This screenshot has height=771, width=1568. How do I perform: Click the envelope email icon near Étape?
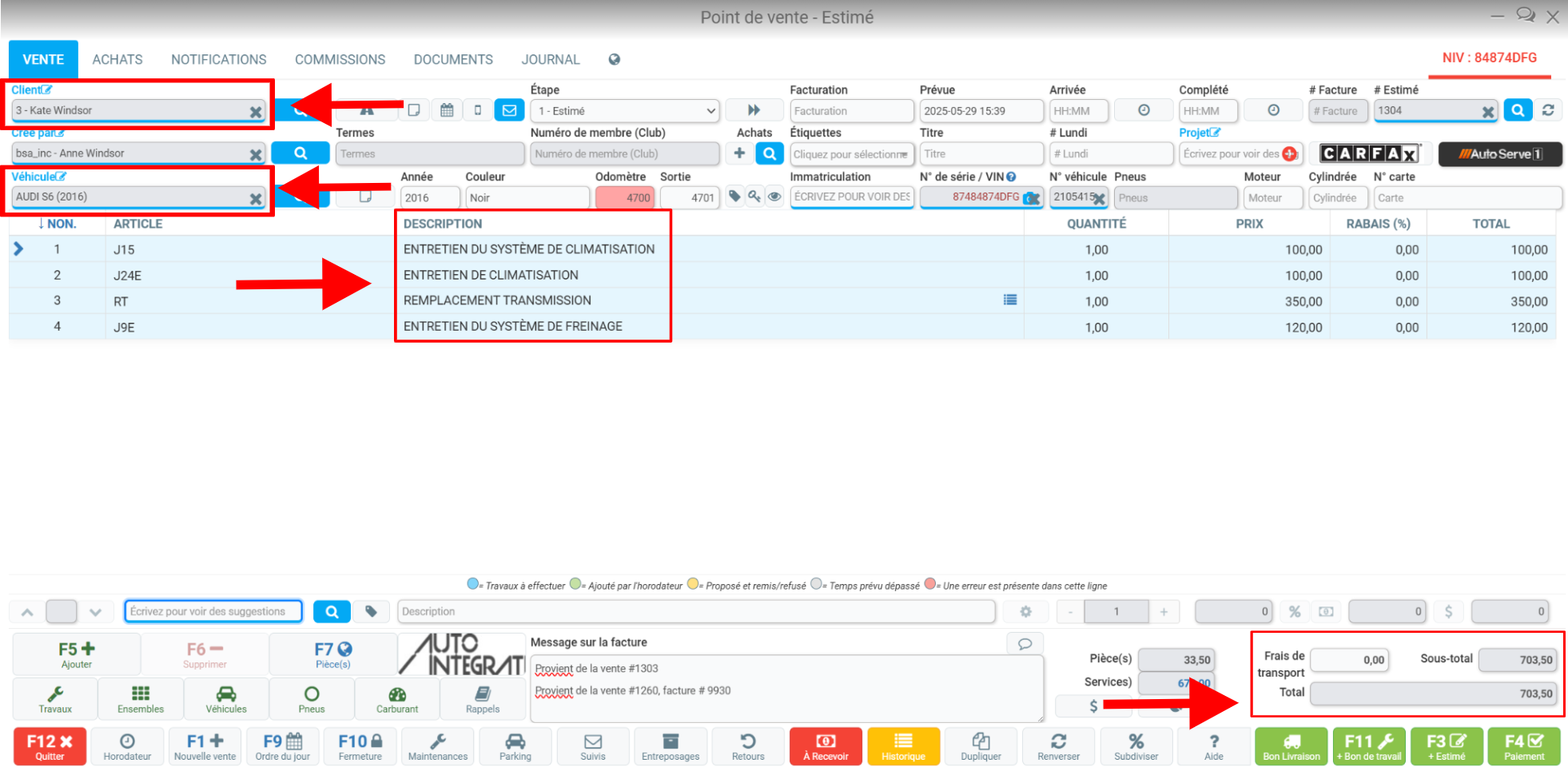pos(509,110)
